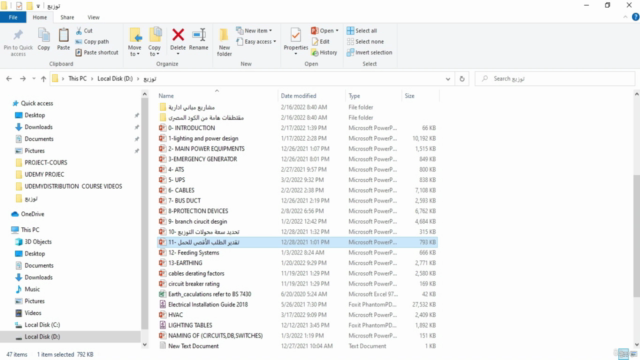
Task: Click Invert selection
Action: tap(369, 52)
